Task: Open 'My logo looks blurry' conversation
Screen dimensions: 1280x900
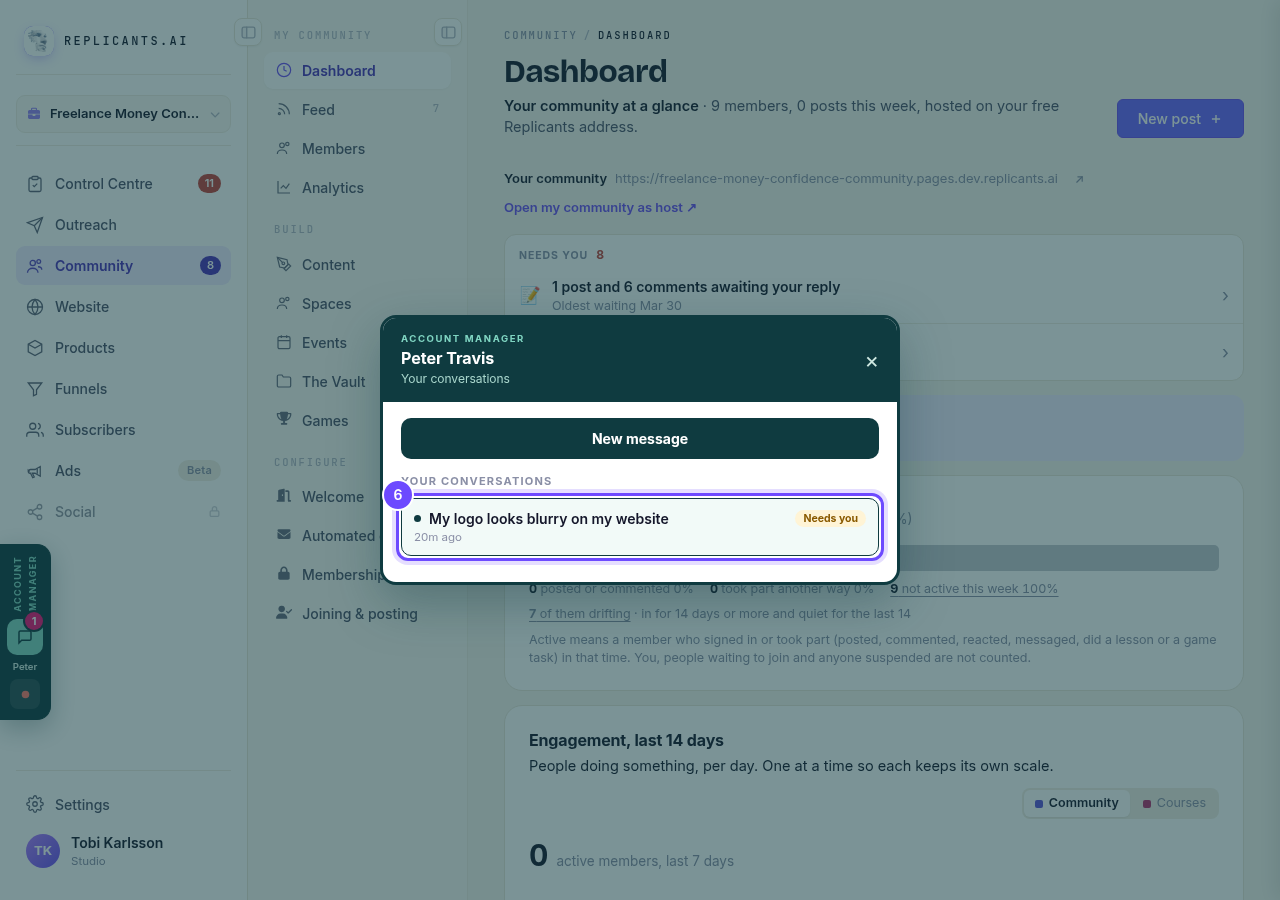Action: (x=640, y=527)
